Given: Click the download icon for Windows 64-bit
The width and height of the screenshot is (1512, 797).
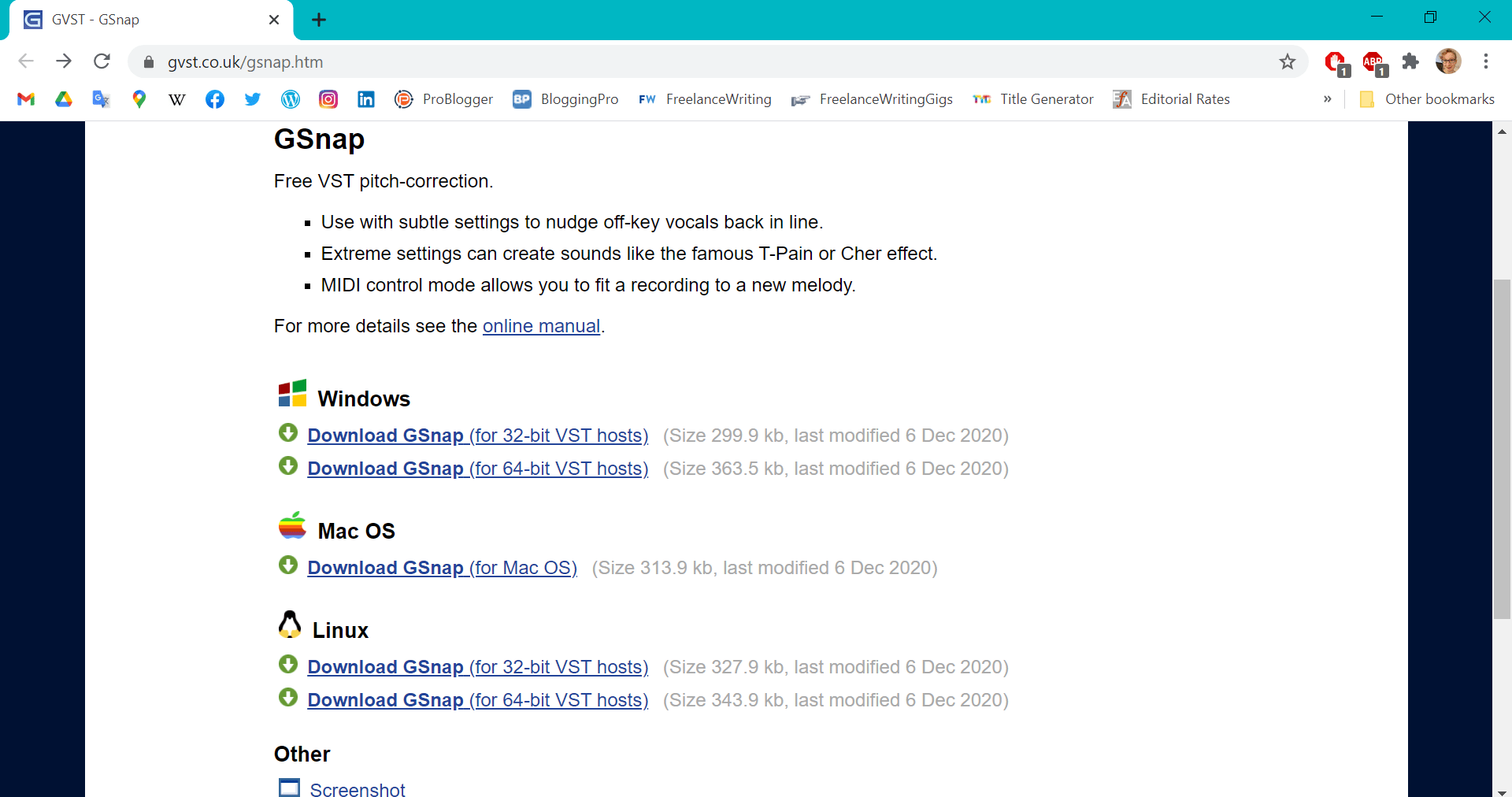Looking at the screenshot, I should [x=288, y=466].
